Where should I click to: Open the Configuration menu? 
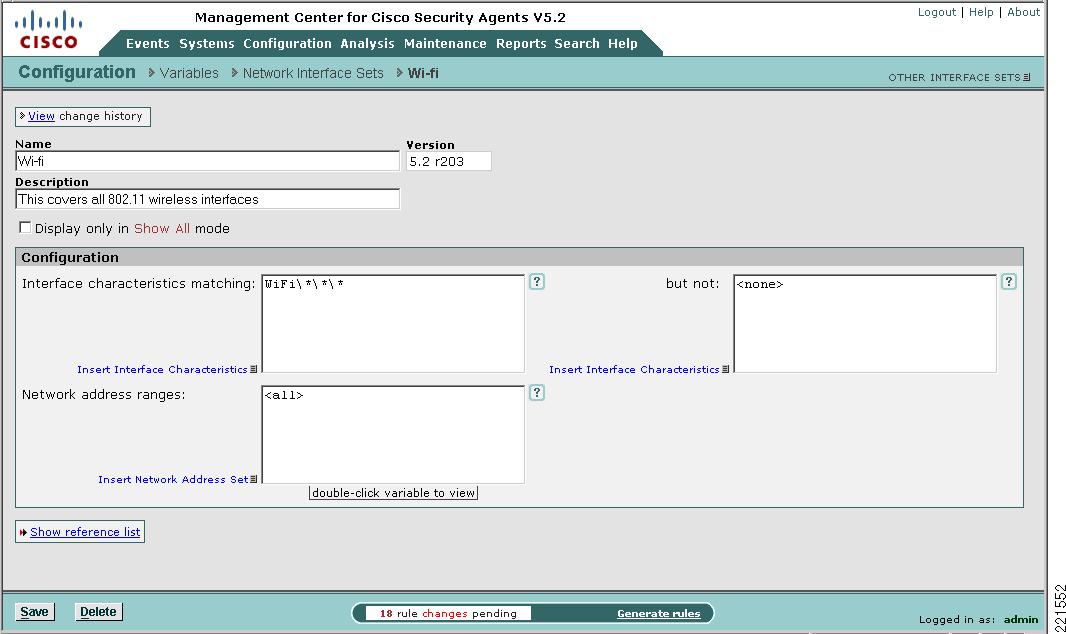pos(288,43)
